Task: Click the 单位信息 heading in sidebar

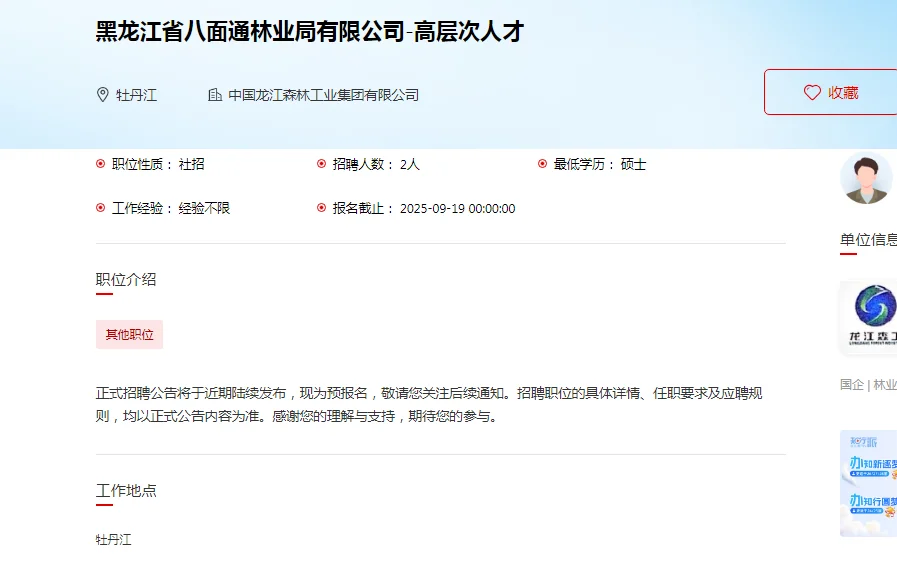Action: click(x=868, y=240)
